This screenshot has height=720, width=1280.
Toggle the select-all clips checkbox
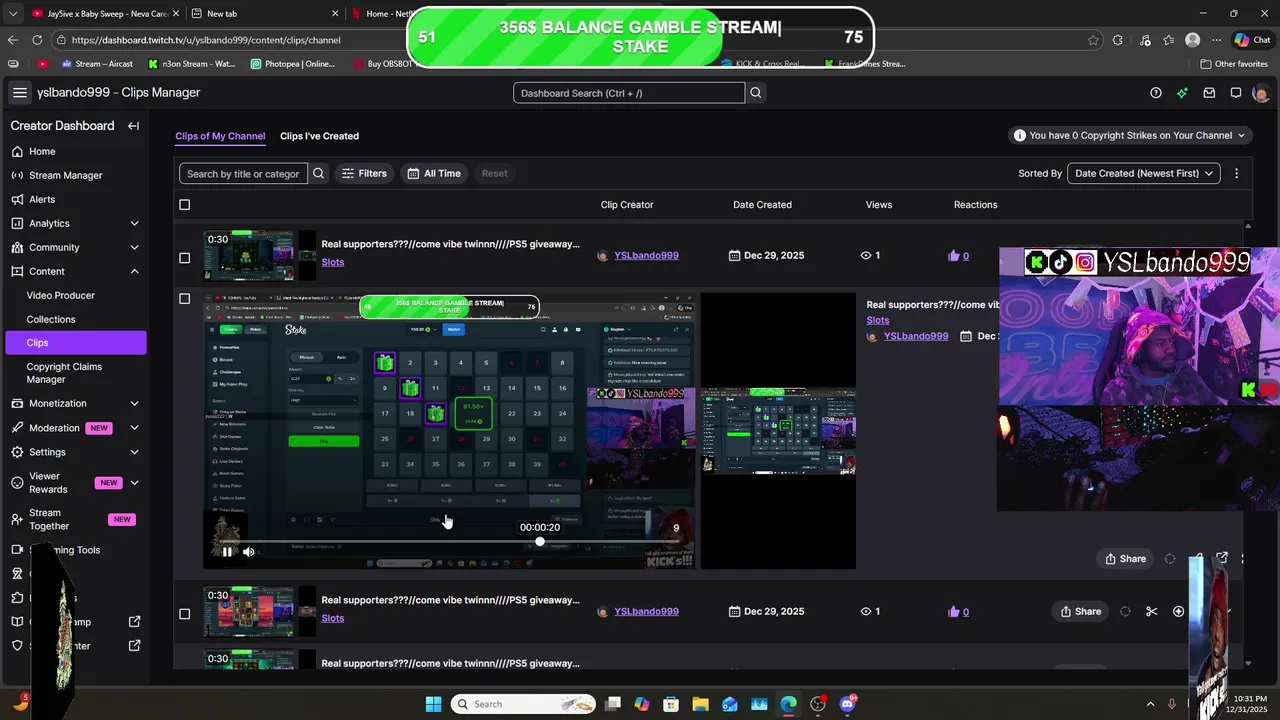pos(184,205)
